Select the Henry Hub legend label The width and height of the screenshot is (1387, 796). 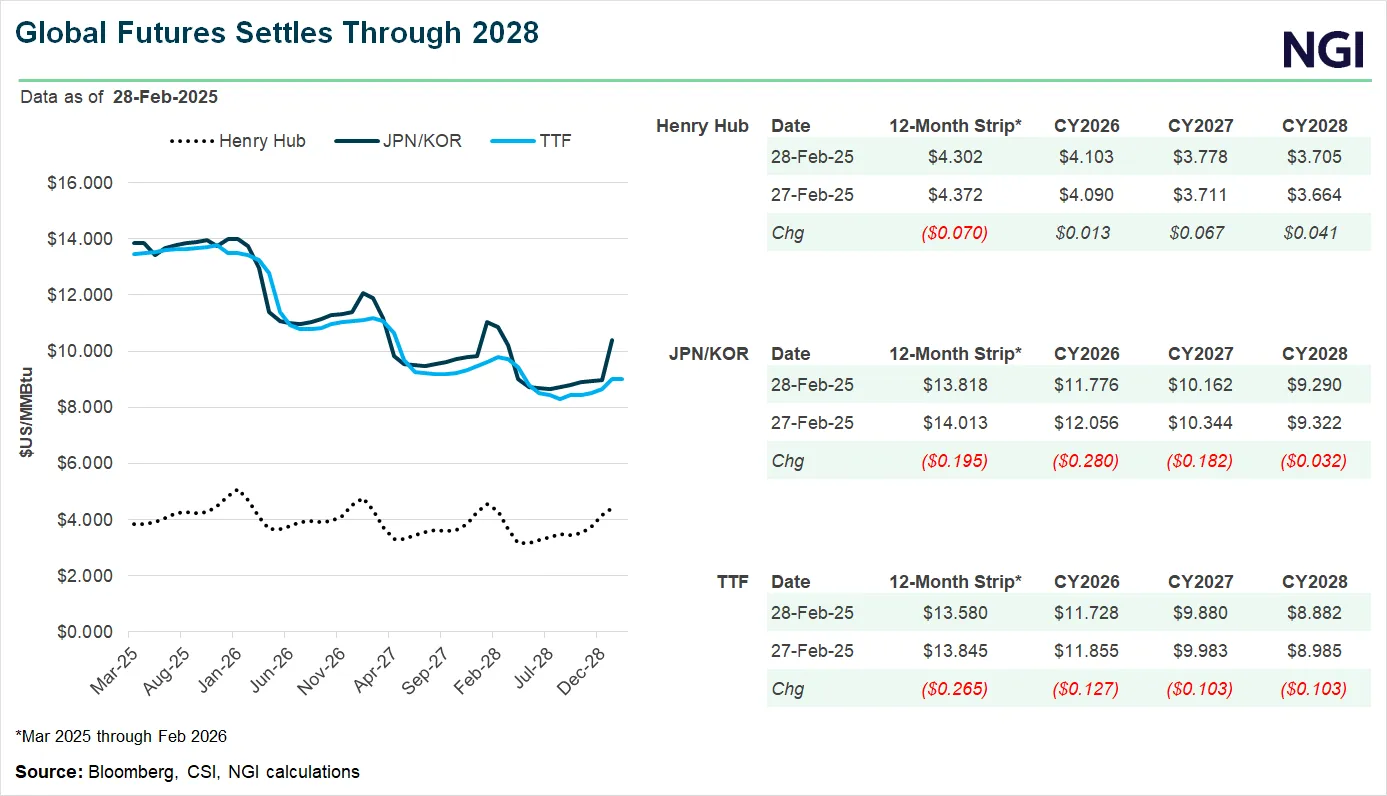[x=262, y=141]
